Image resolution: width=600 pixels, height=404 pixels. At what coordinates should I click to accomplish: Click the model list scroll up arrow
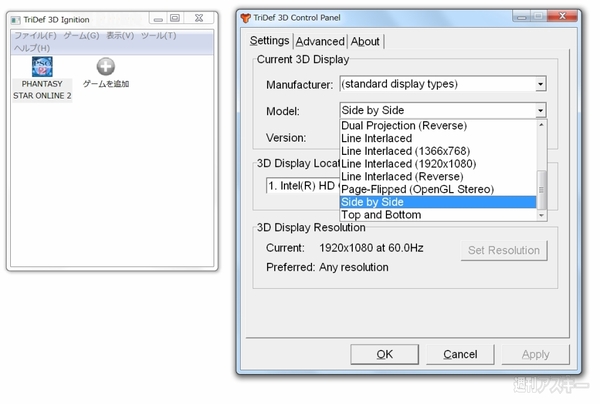[541, 125]
